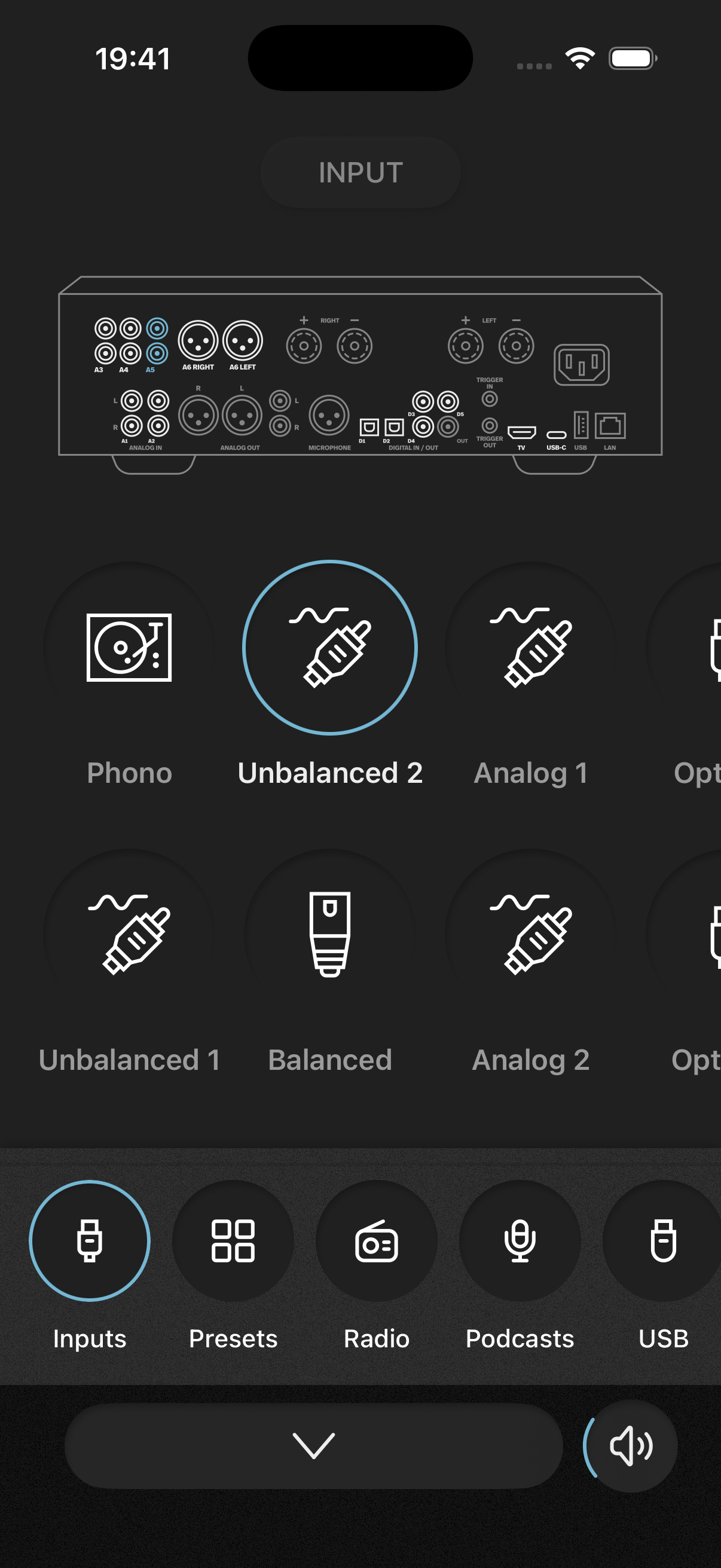This screenshot has width=721, height=1568.
Task: Open the Podcasts tab
Action: click(x=520, y=1240)
